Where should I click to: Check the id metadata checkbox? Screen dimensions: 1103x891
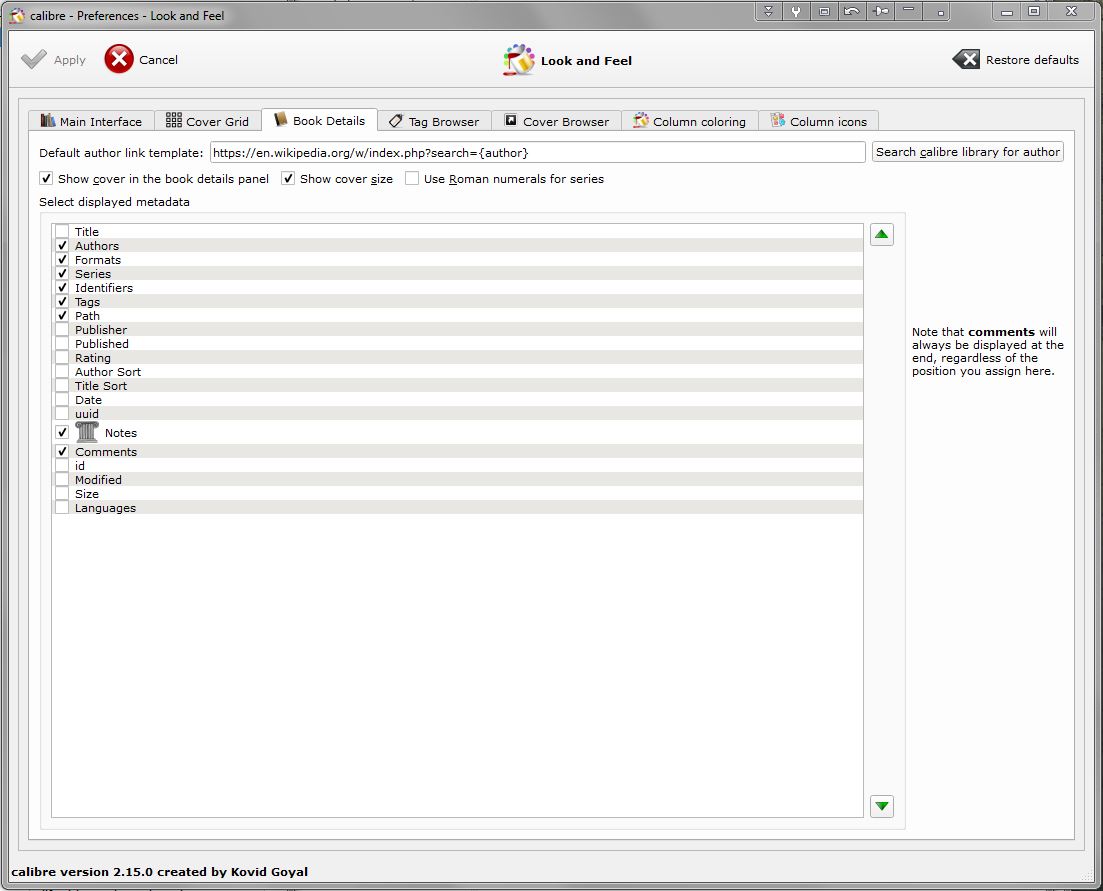[x=63, y=466]
